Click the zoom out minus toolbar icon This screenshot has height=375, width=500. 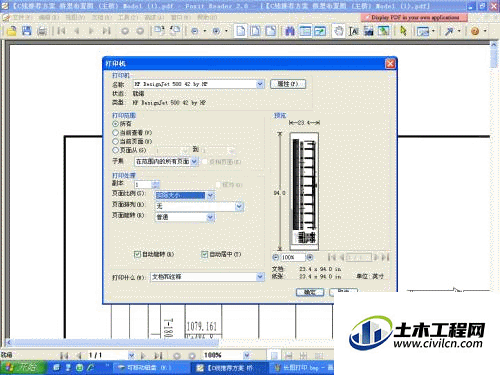click(x=195, y=31)
